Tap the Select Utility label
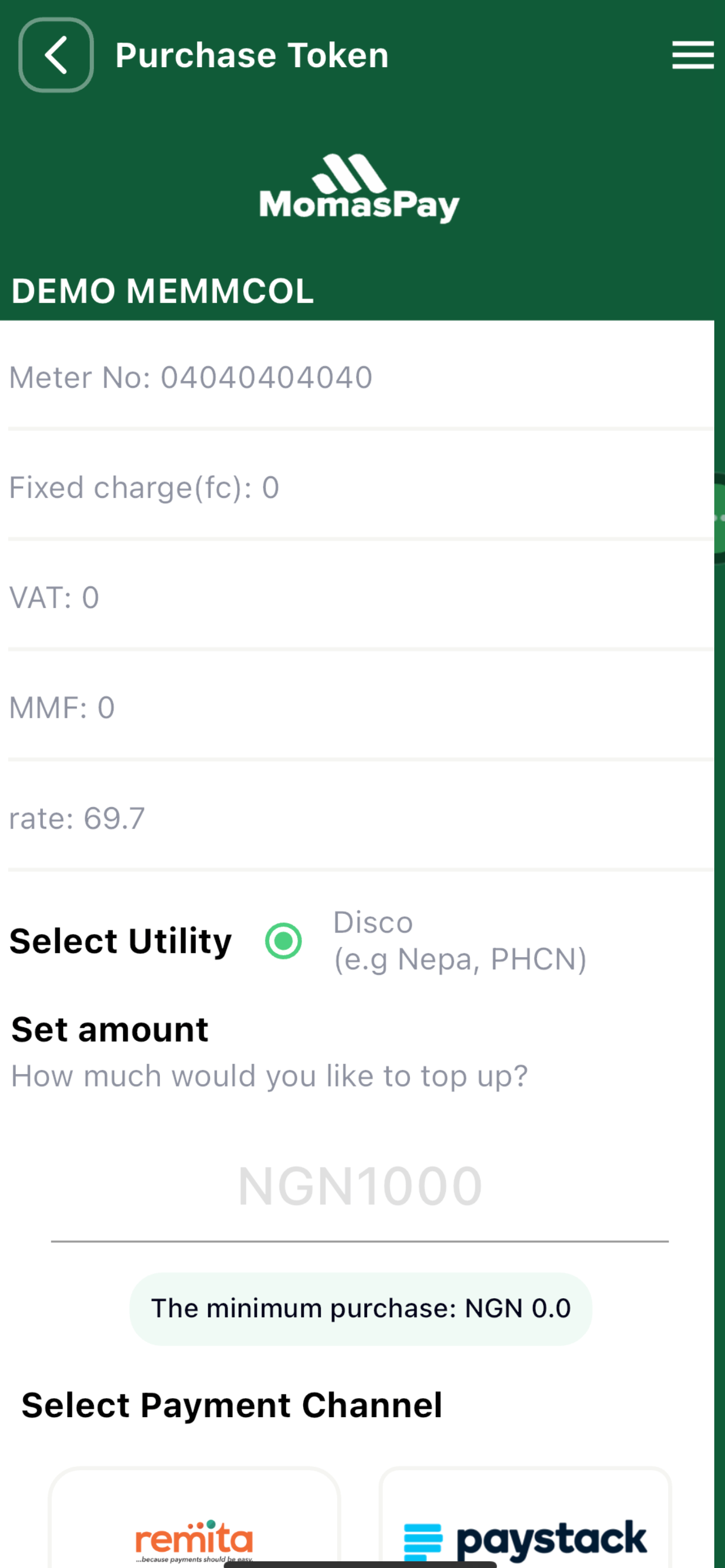 pyautogui.click(x=120, y=941)
